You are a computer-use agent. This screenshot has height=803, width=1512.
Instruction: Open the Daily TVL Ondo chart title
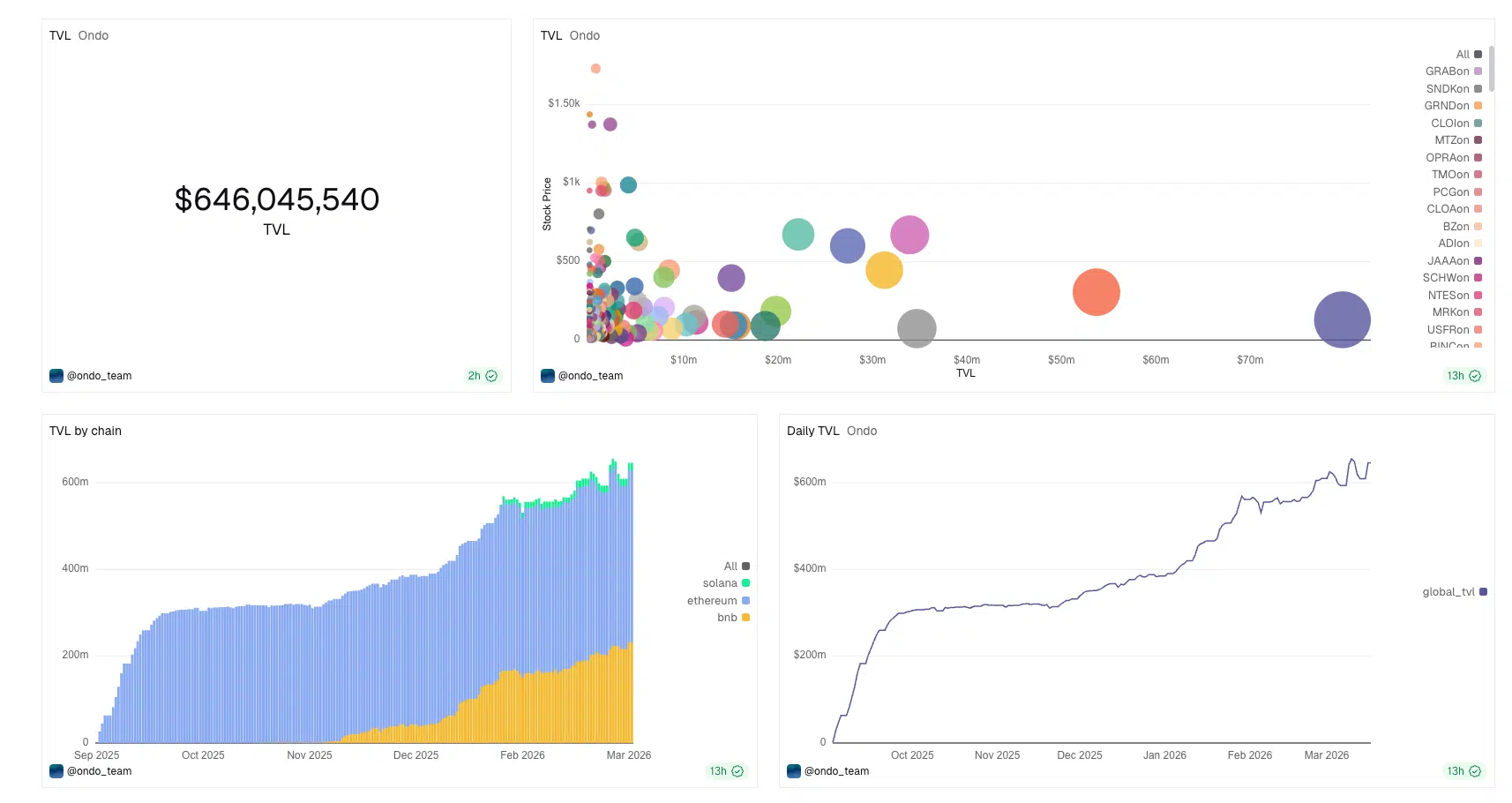pyautogui.click(x=831, y=431)
